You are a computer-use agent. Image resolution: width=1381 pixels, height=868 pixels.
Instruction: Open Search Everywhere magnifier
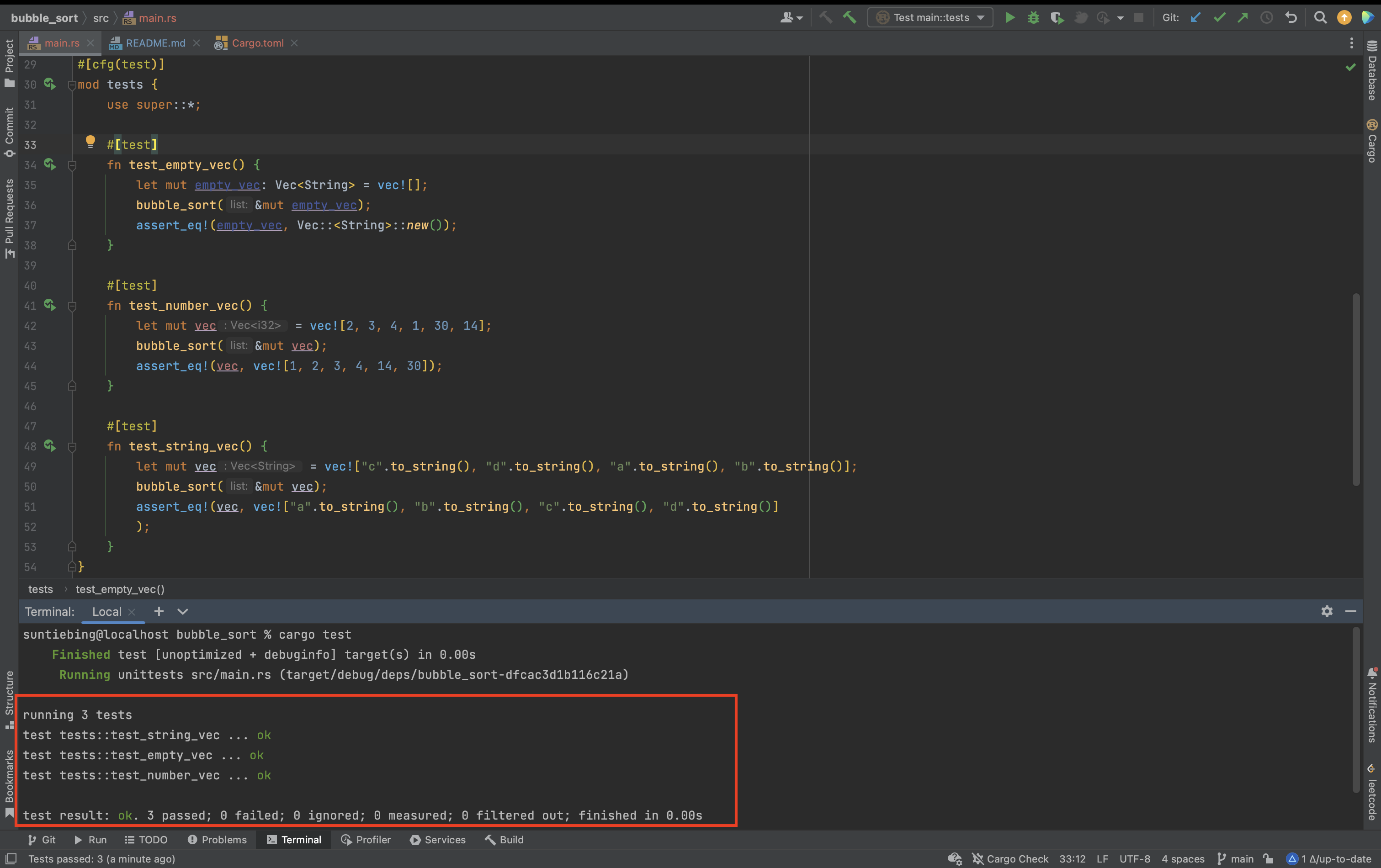click(1320, 18)
